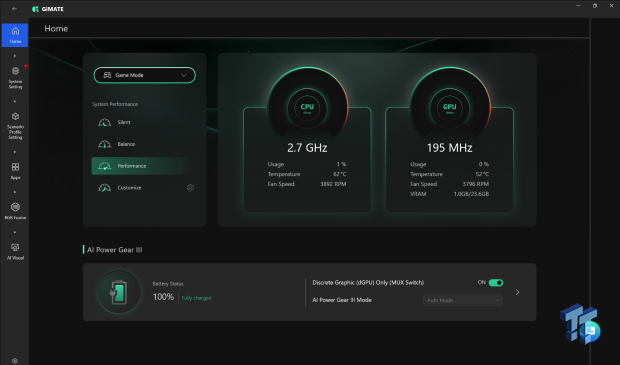The height and width of the screenshot is (365, 620).
Task: Toggle Discrete Graphic (dGPU) Only switch
Action: pyautogui.click(x=496, y=282)
